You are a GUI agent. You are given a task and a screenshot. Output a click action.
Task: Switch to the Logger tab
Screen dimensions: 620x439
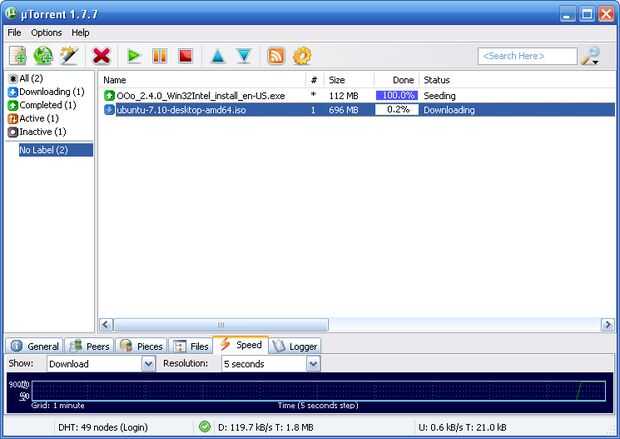coord(295,346)
